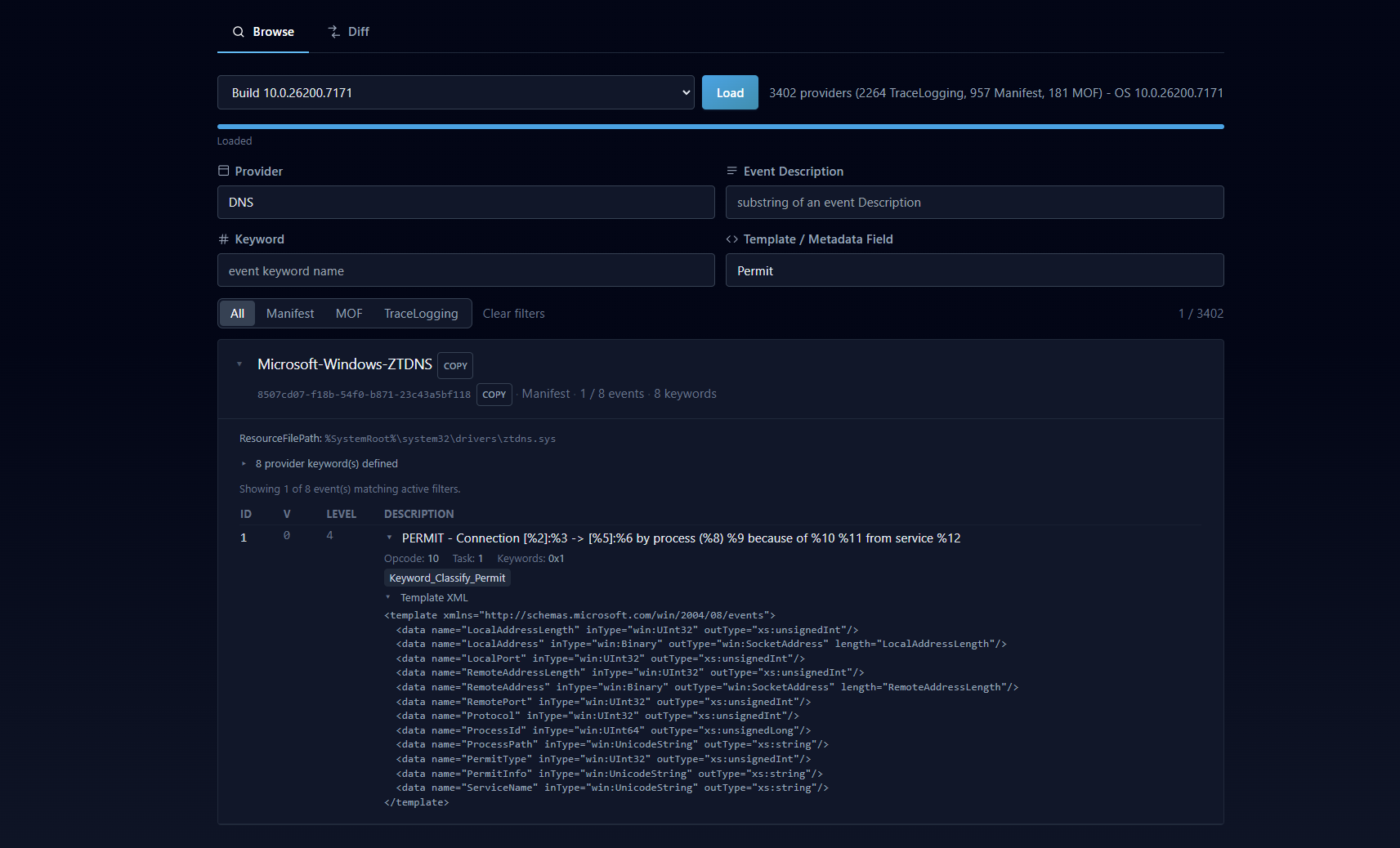The height and width of the screenshot is (848, 1400).
Task: Click the RemoteAddress Binary data line
Action: click(708, 688)
